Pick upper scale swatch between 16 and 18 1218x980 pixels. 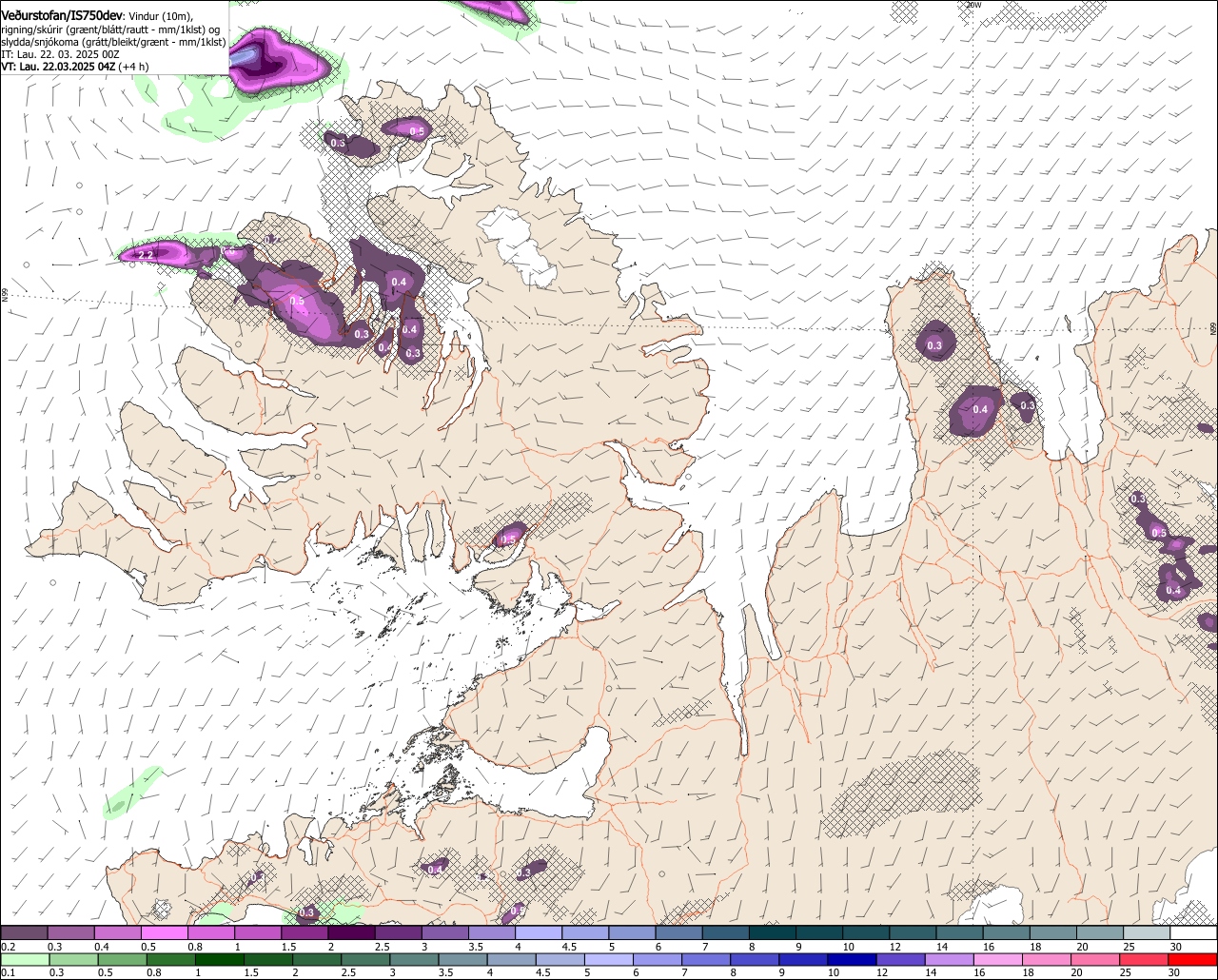pyautogui.click(x=1007, y=932)
